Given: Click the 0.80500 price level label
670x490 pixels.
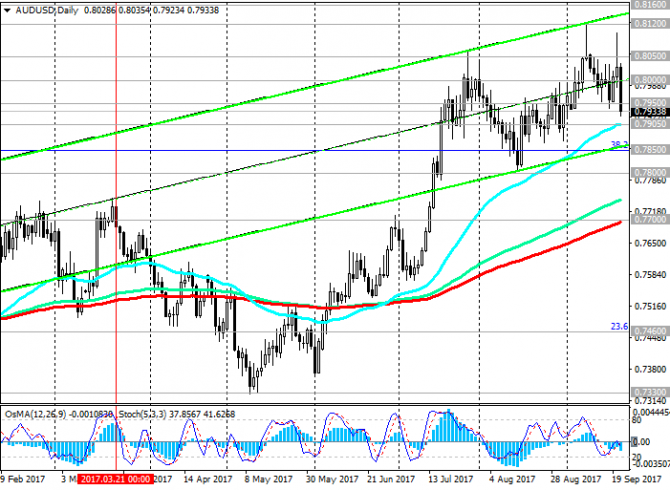Looking at the screenshot, I should [650, 56].
